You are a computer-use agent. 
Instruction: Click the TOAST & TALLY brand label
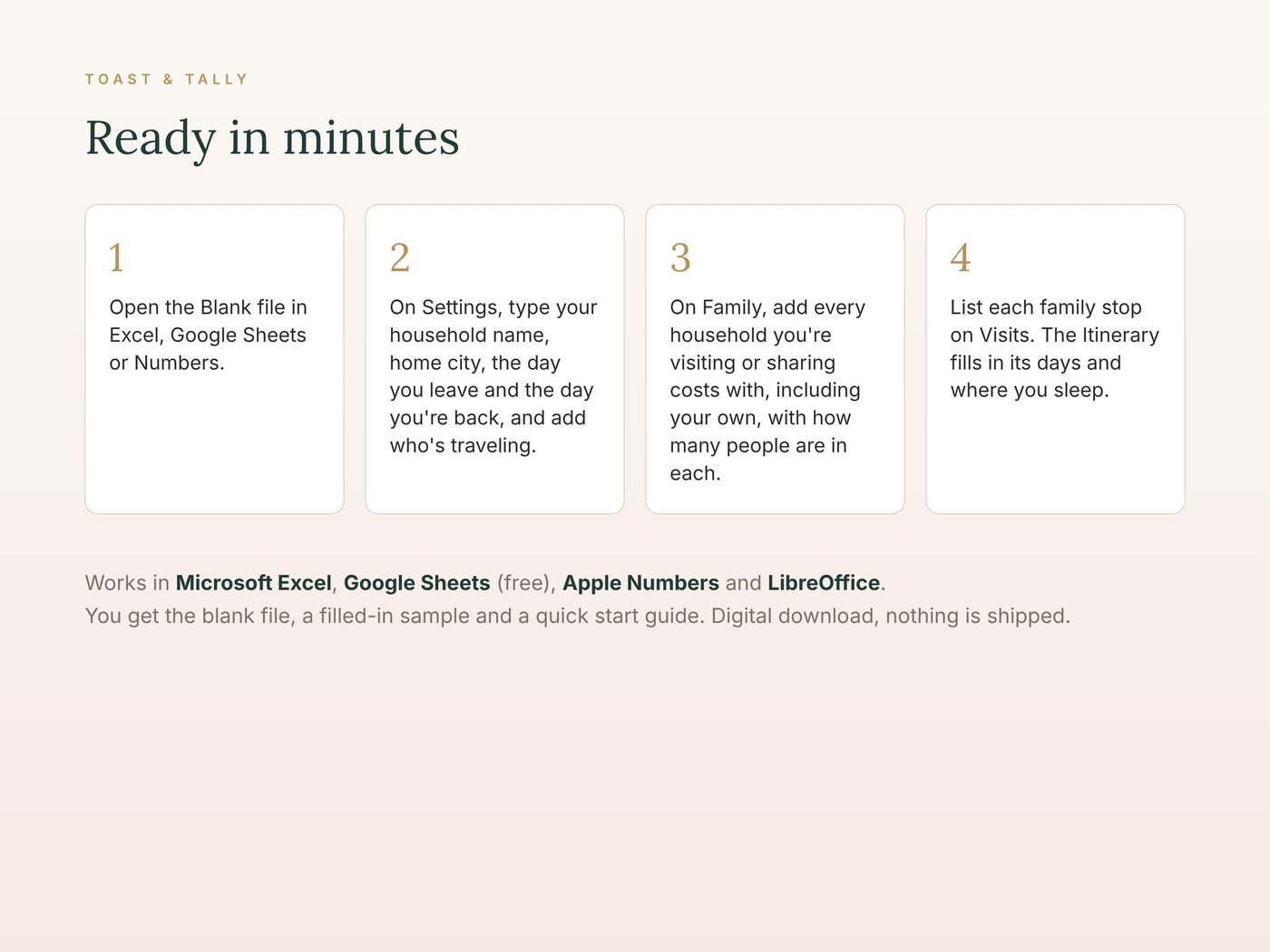pos(166,80)
